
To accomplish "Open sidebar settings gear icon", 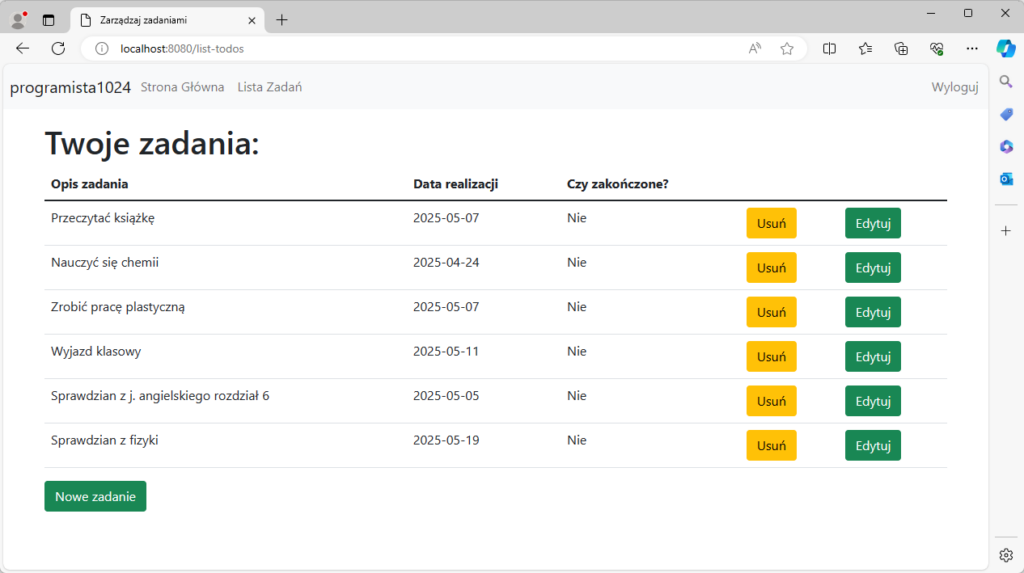I will pyautogui.click(x=1006, y=555).
